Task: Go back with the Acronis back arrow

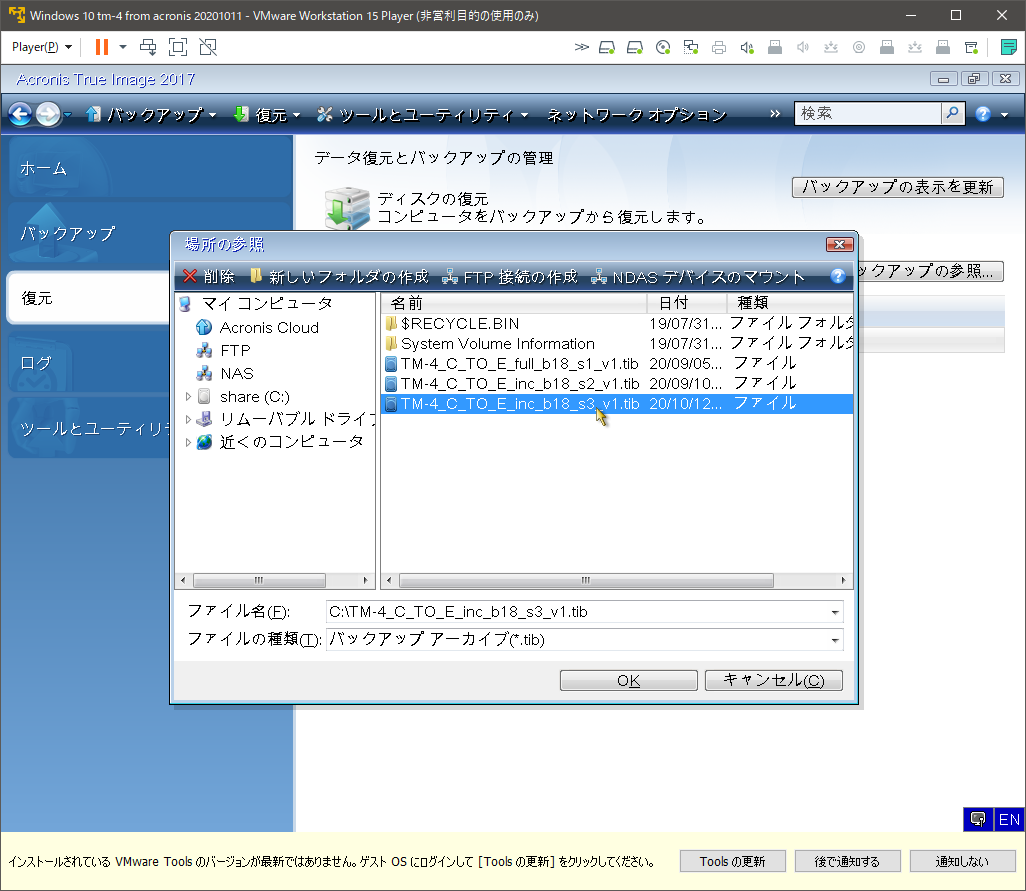Action: (20, 114)
